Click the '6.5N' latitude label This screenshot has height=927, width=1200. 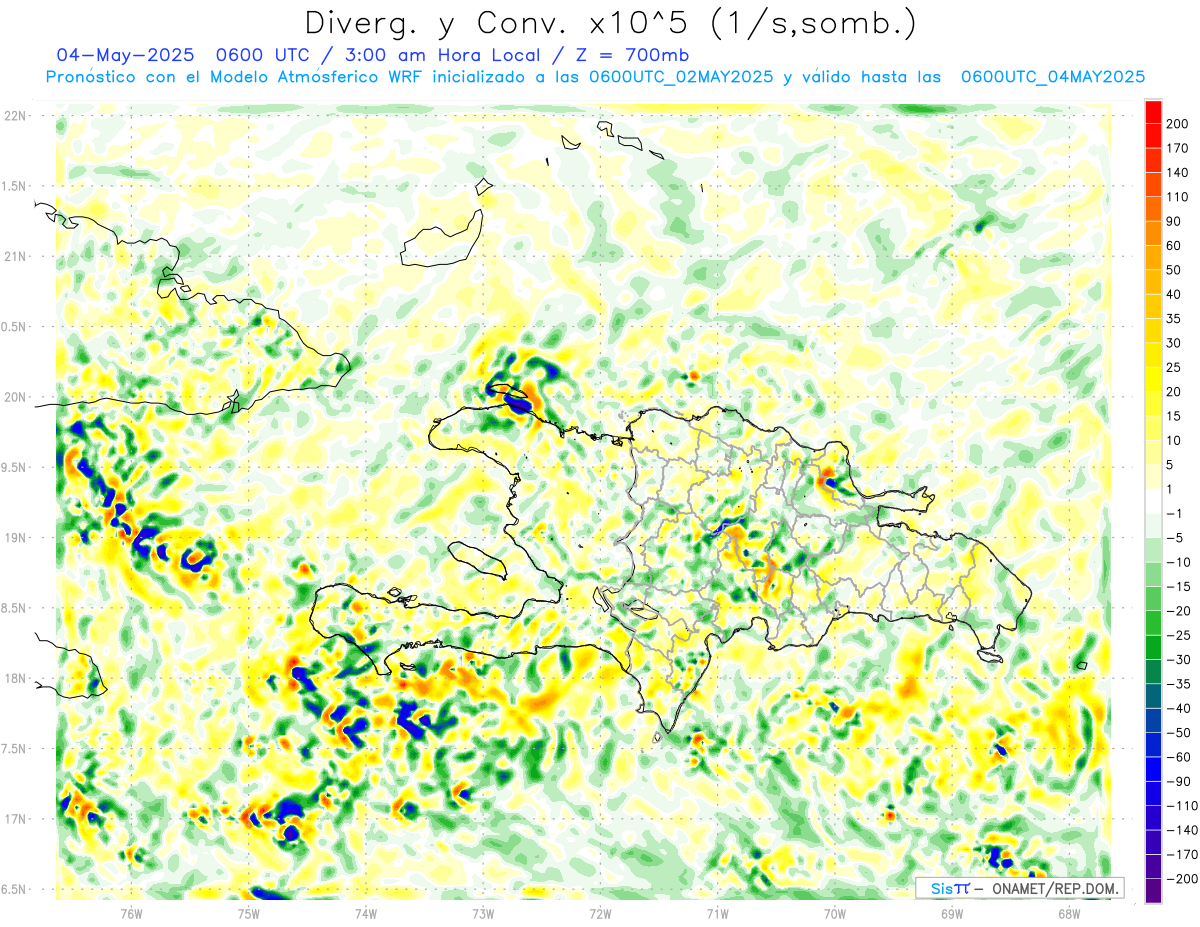click(15, 890)
